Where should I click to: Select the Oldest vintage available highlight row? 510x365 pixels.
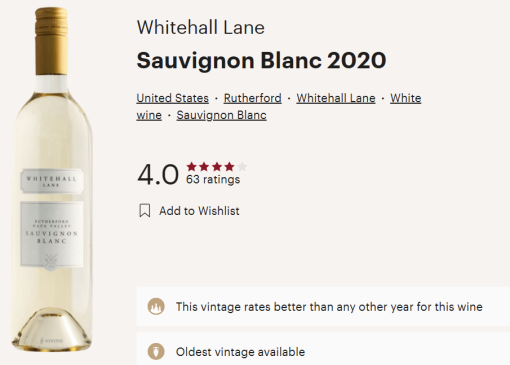323,349
